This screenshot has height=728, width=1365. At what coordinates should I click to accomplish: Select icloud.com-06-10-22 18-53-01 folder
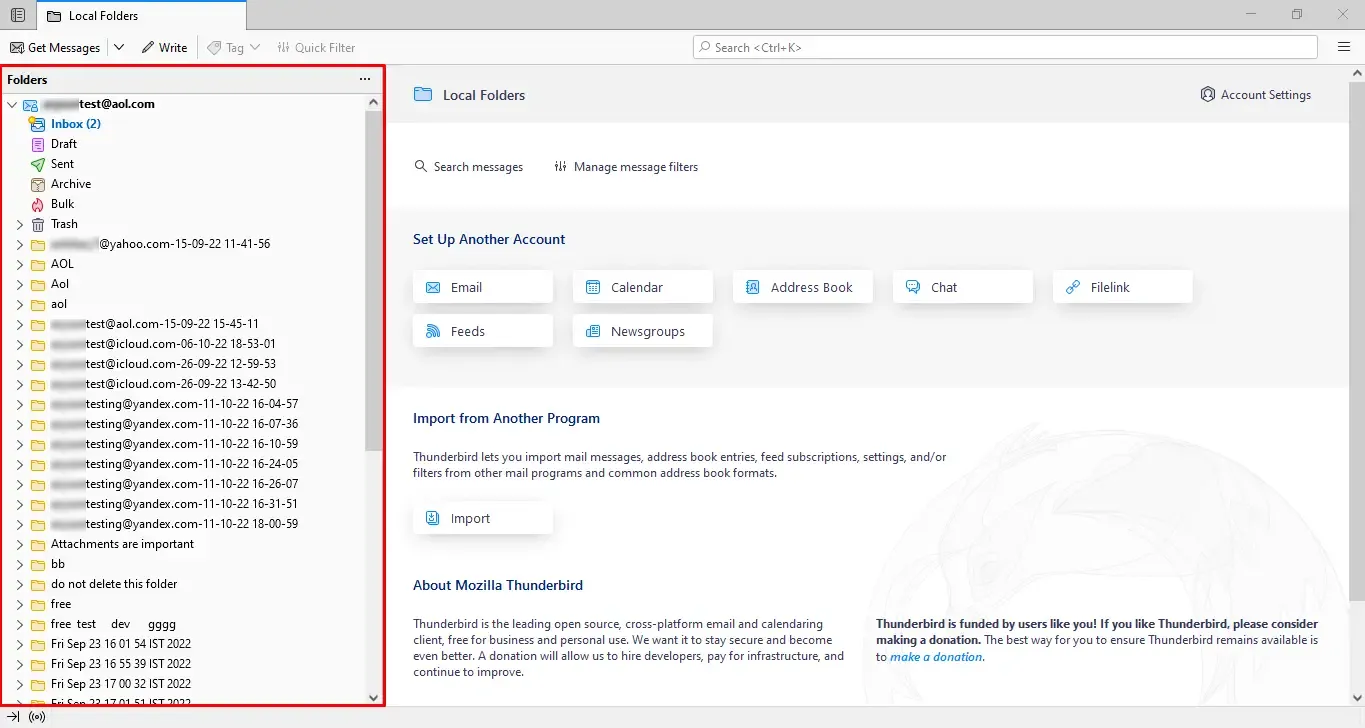(163, 344)
